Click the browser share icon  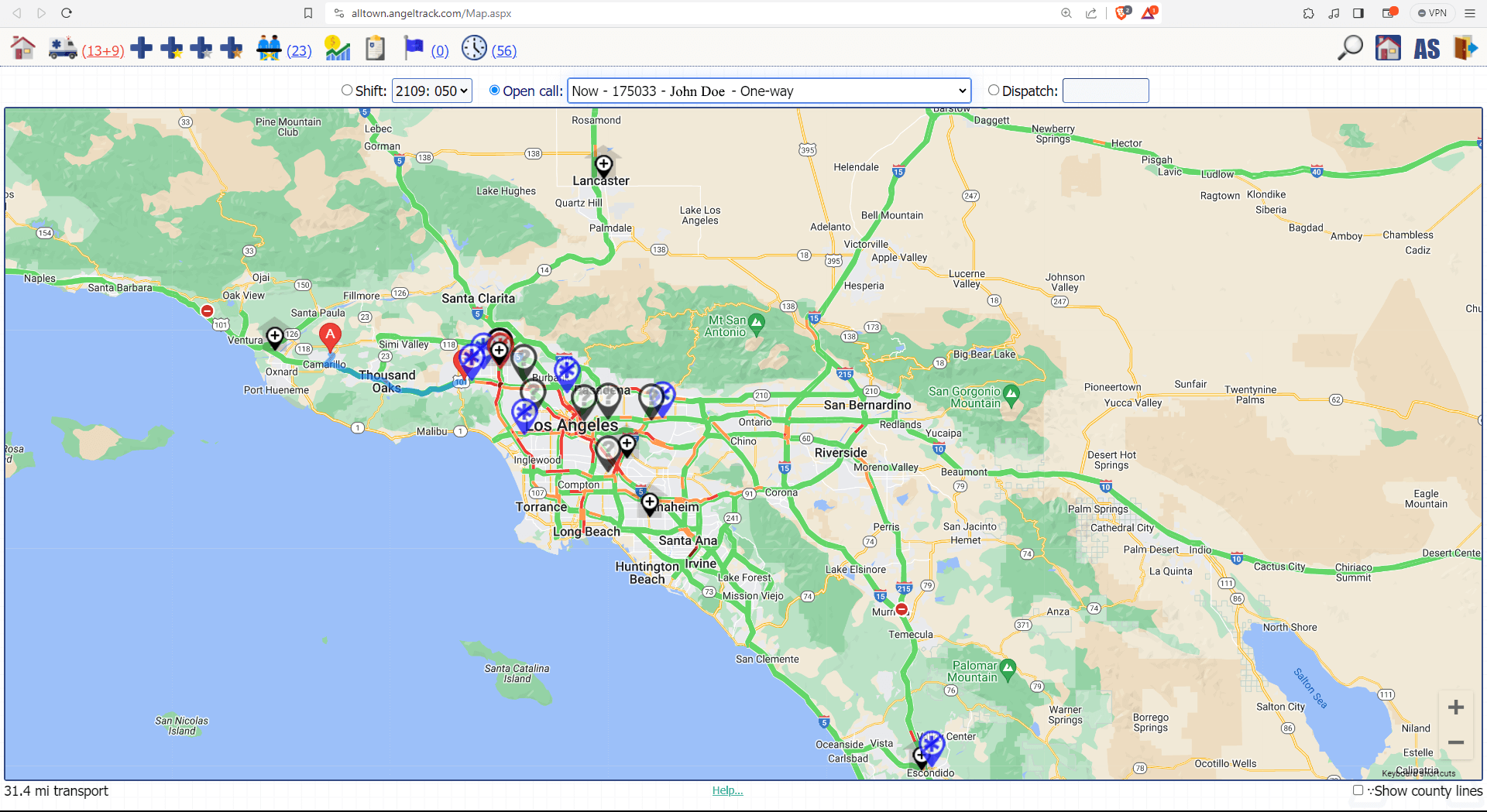tap(1091, 13)
